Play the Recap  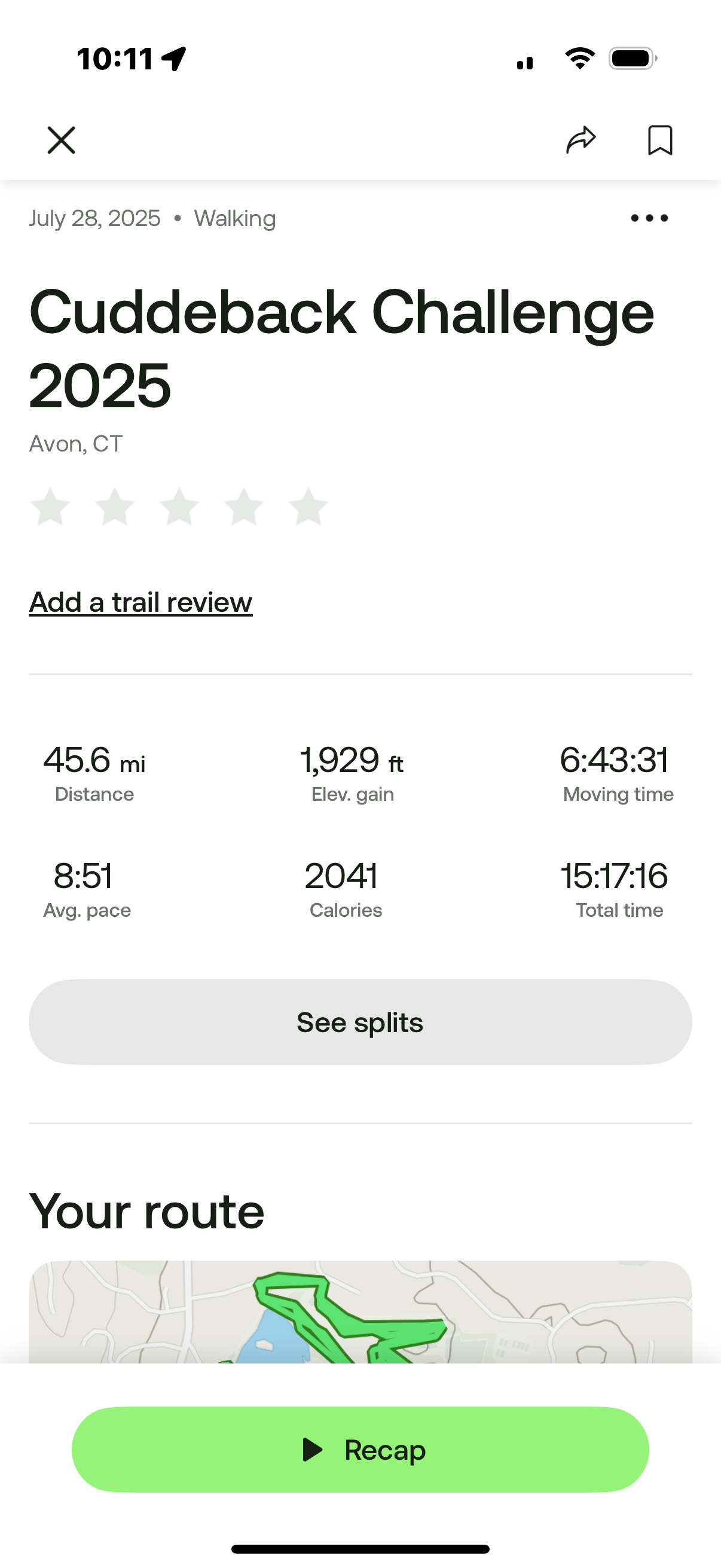click(360, 1450)
